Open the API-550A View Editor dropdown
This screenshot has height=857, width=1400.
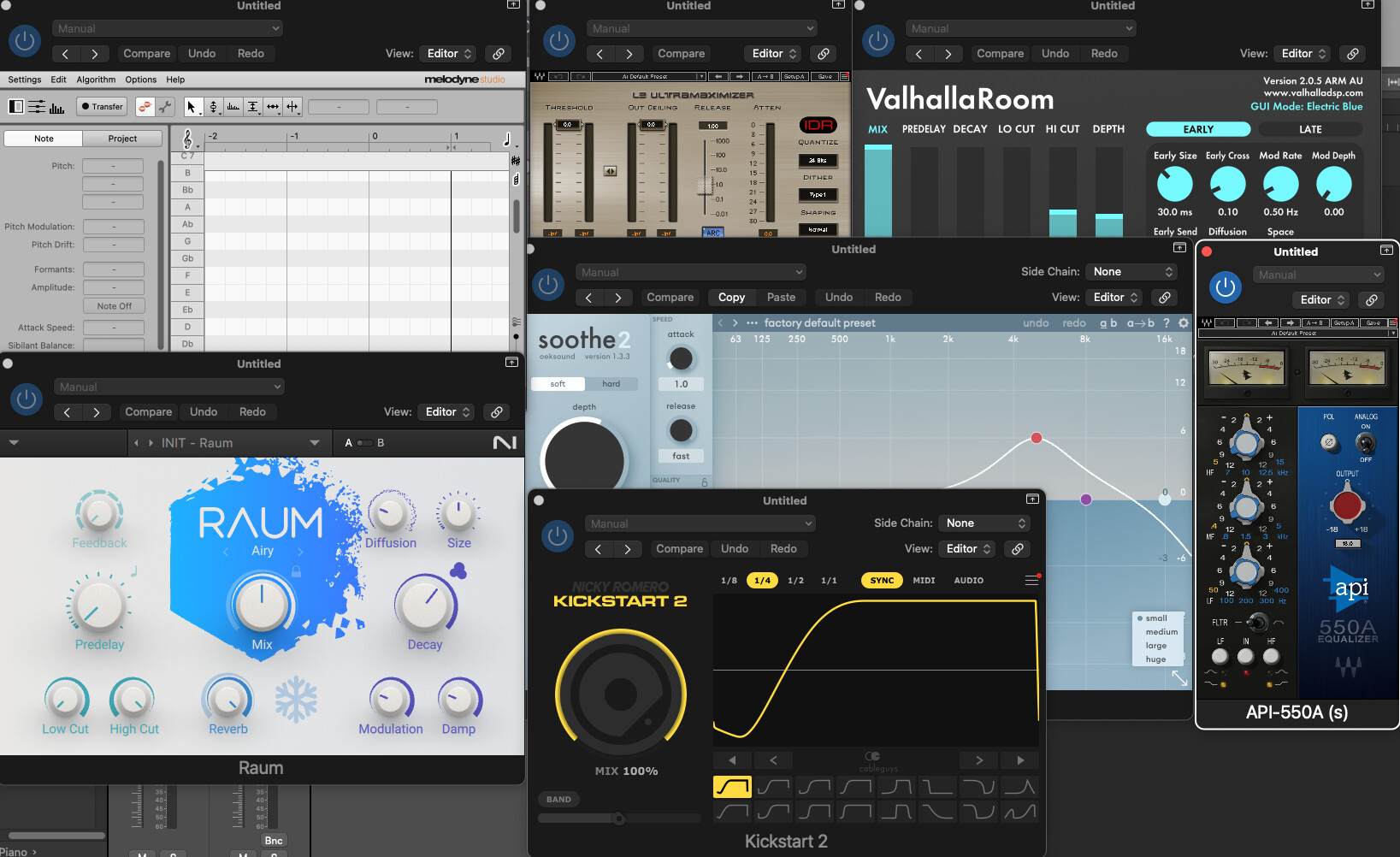tap(1323, 300)
